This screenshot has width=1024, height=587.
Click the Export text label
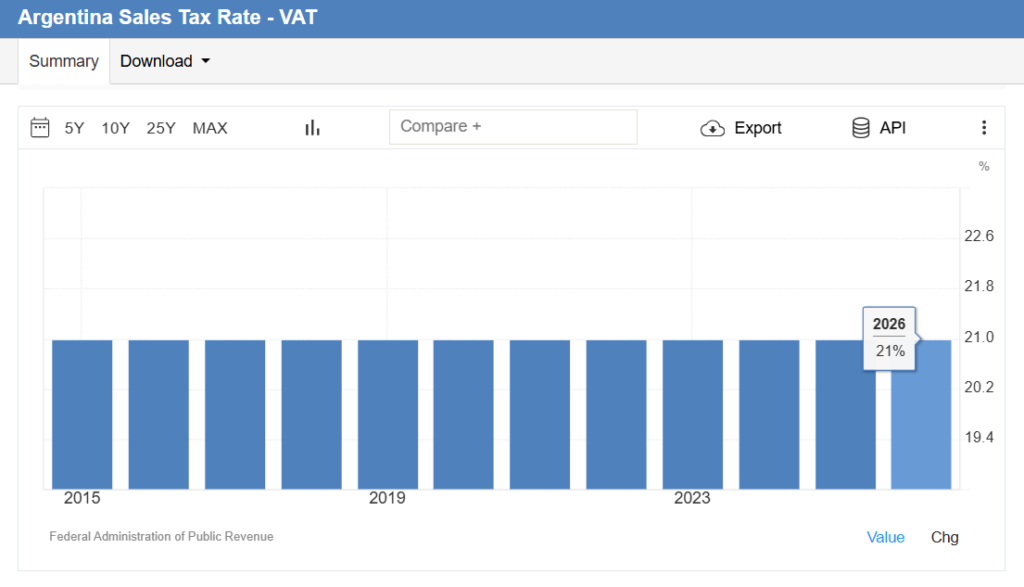coord(758,128)
